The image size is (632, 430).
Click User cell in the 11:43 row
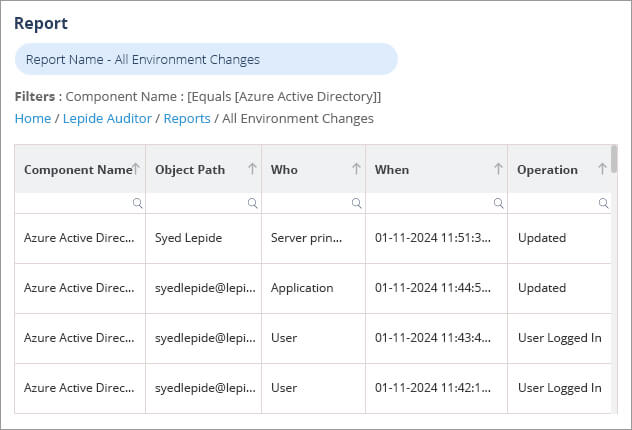314,338
